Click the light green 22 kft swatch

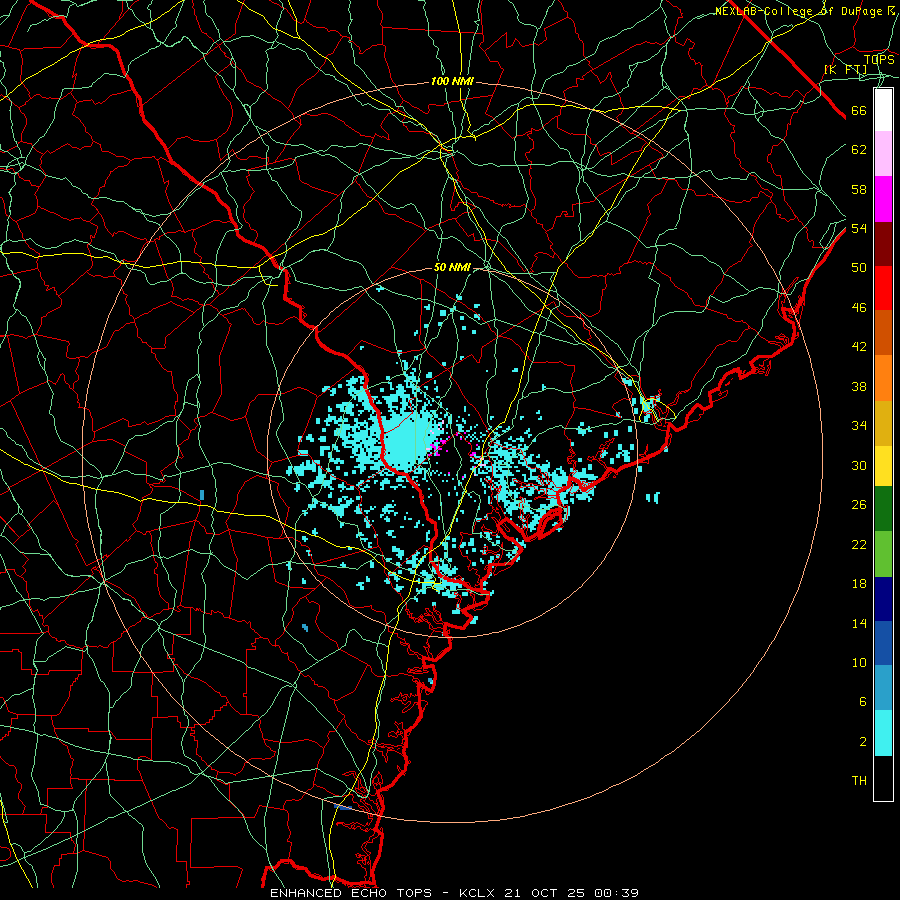point(883,554)
